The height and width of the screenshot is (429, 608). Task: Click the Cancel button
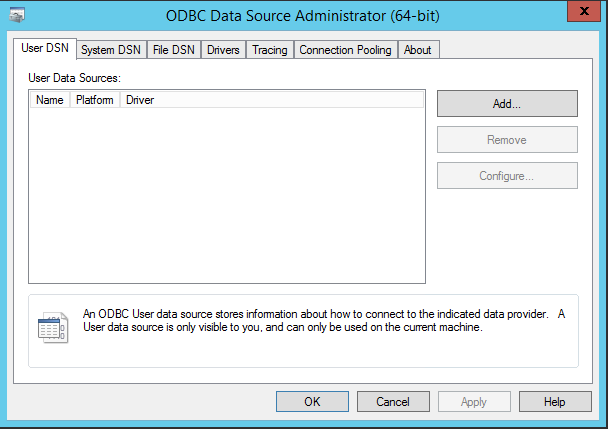click(x=393, y=402)
